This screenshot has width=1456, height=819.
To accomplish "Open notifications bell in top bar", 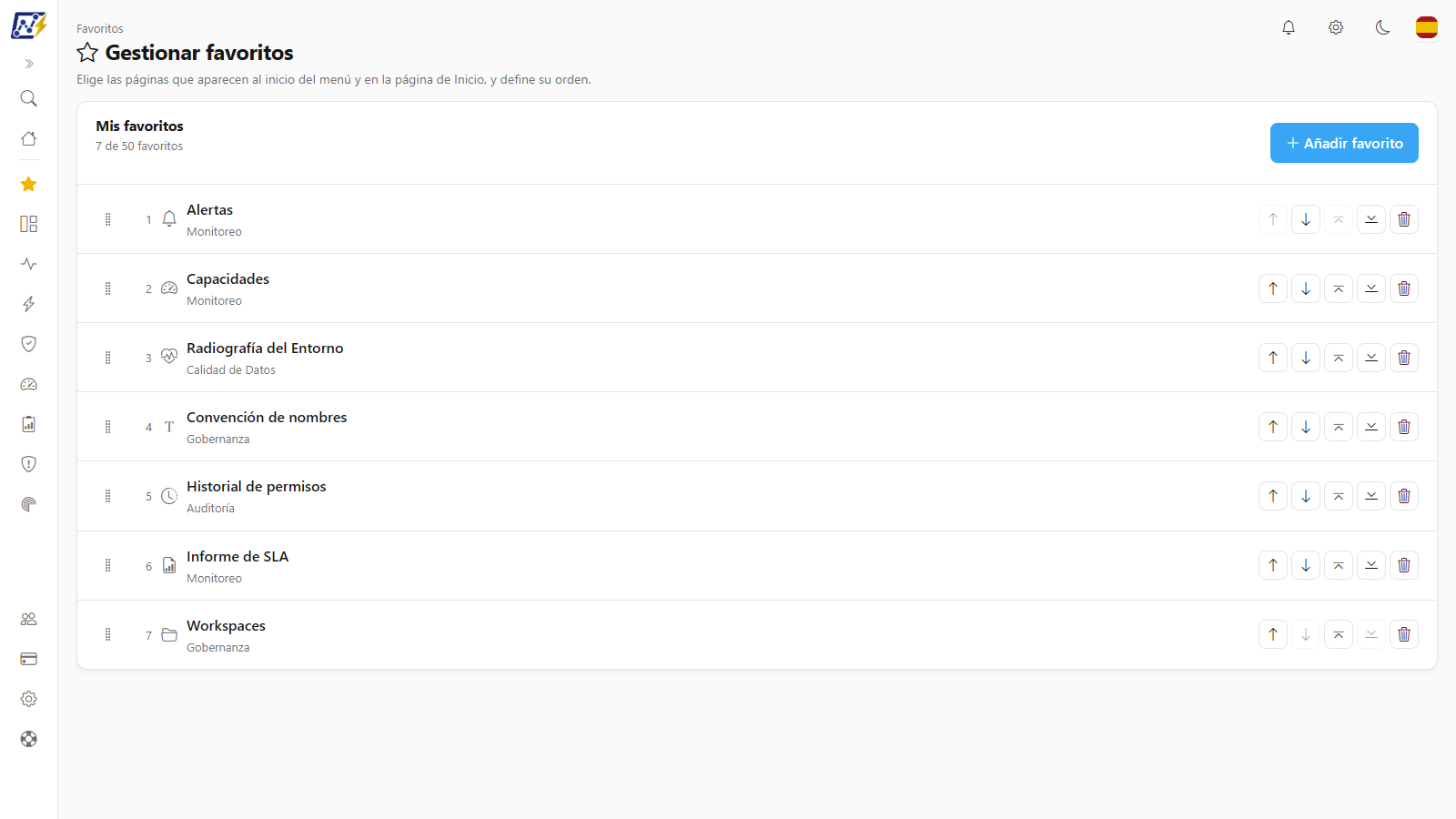I will pos(1289,27).
